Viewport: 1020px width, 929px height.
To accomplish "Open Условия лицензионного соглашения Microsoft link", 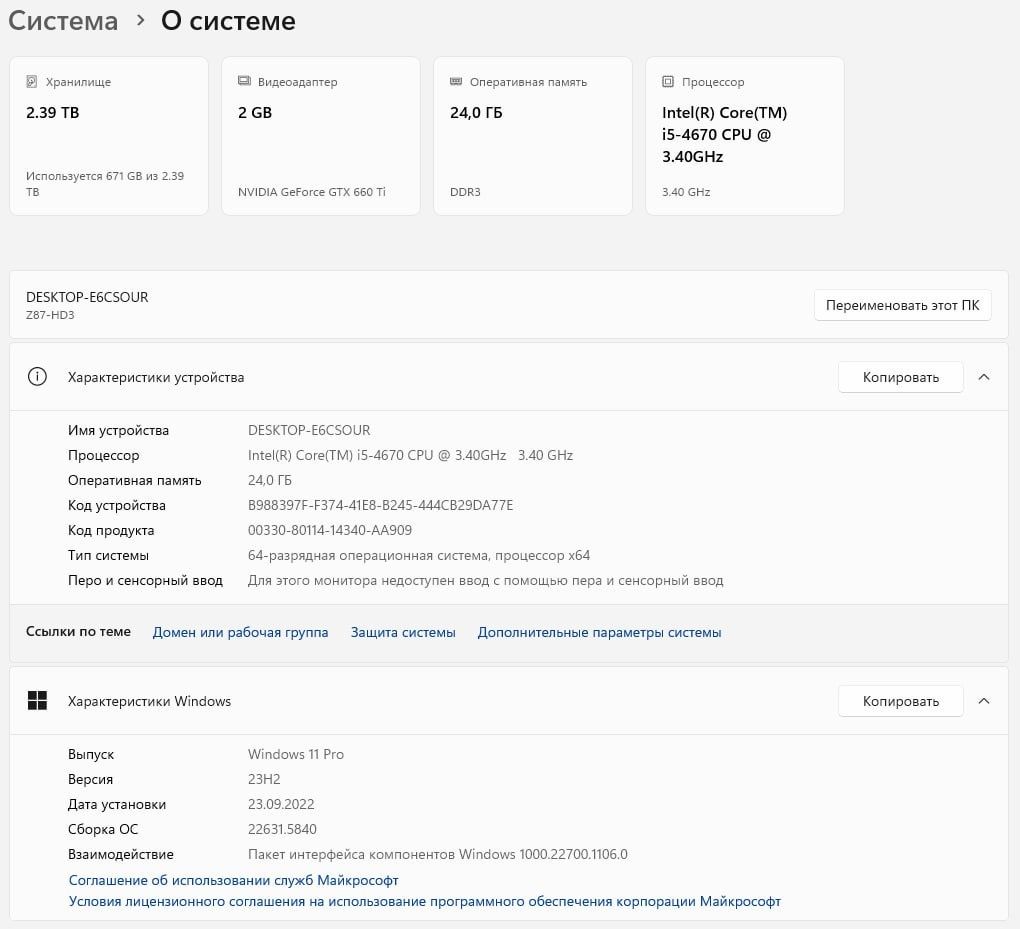I will pyautogui.click(x=425, y=902).
